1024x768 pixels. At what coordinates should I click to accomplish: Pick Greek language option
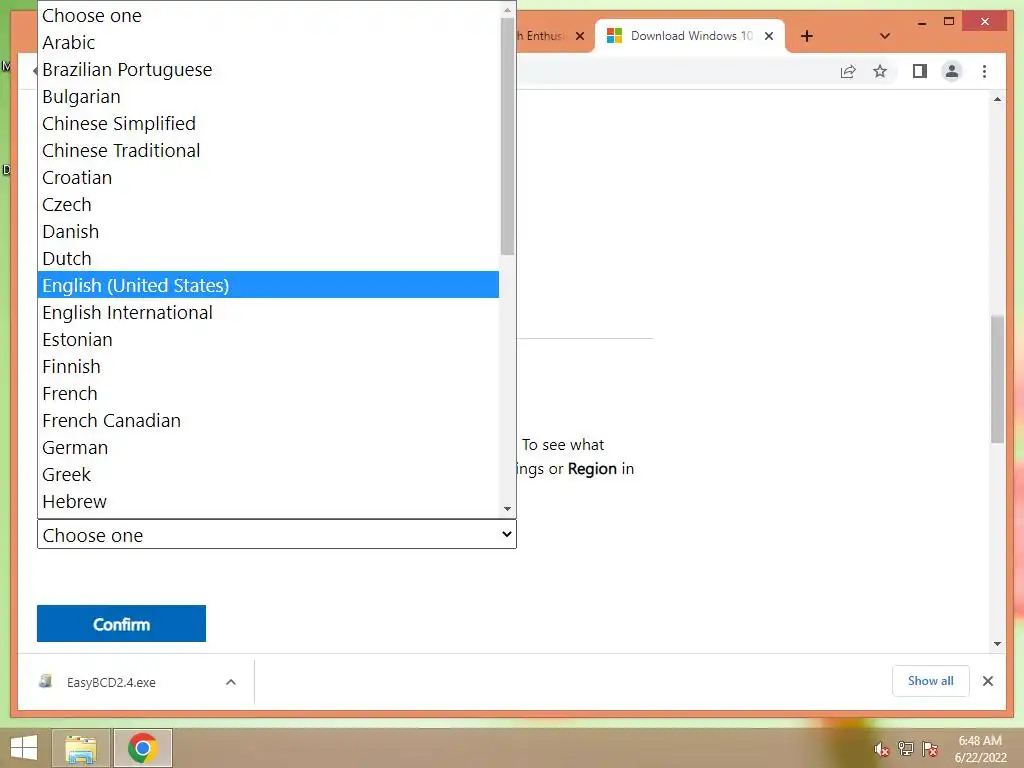click(x=268, y=474)
